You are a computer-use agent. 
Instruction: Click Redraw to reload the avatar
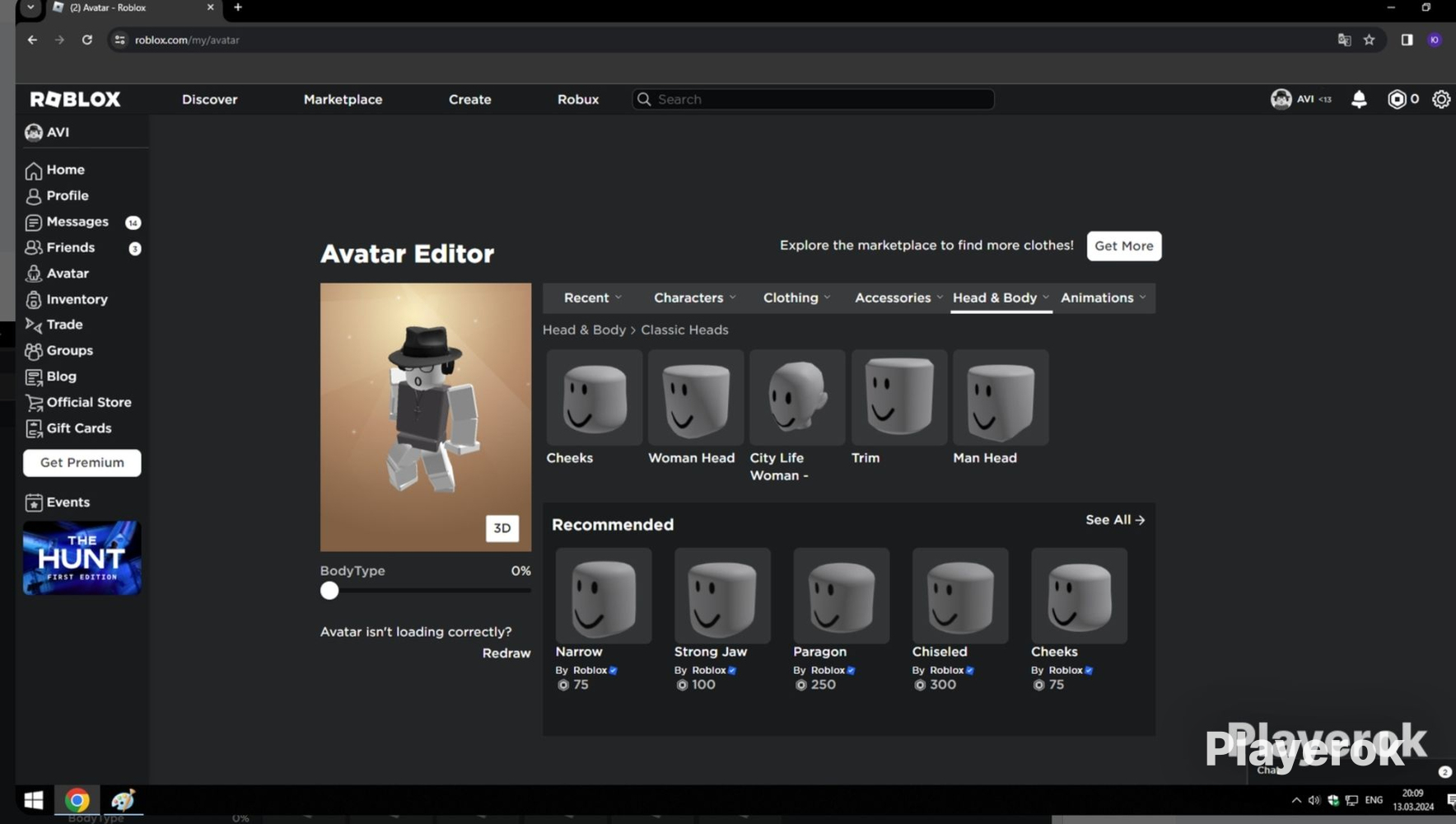[x=506, y=653]
